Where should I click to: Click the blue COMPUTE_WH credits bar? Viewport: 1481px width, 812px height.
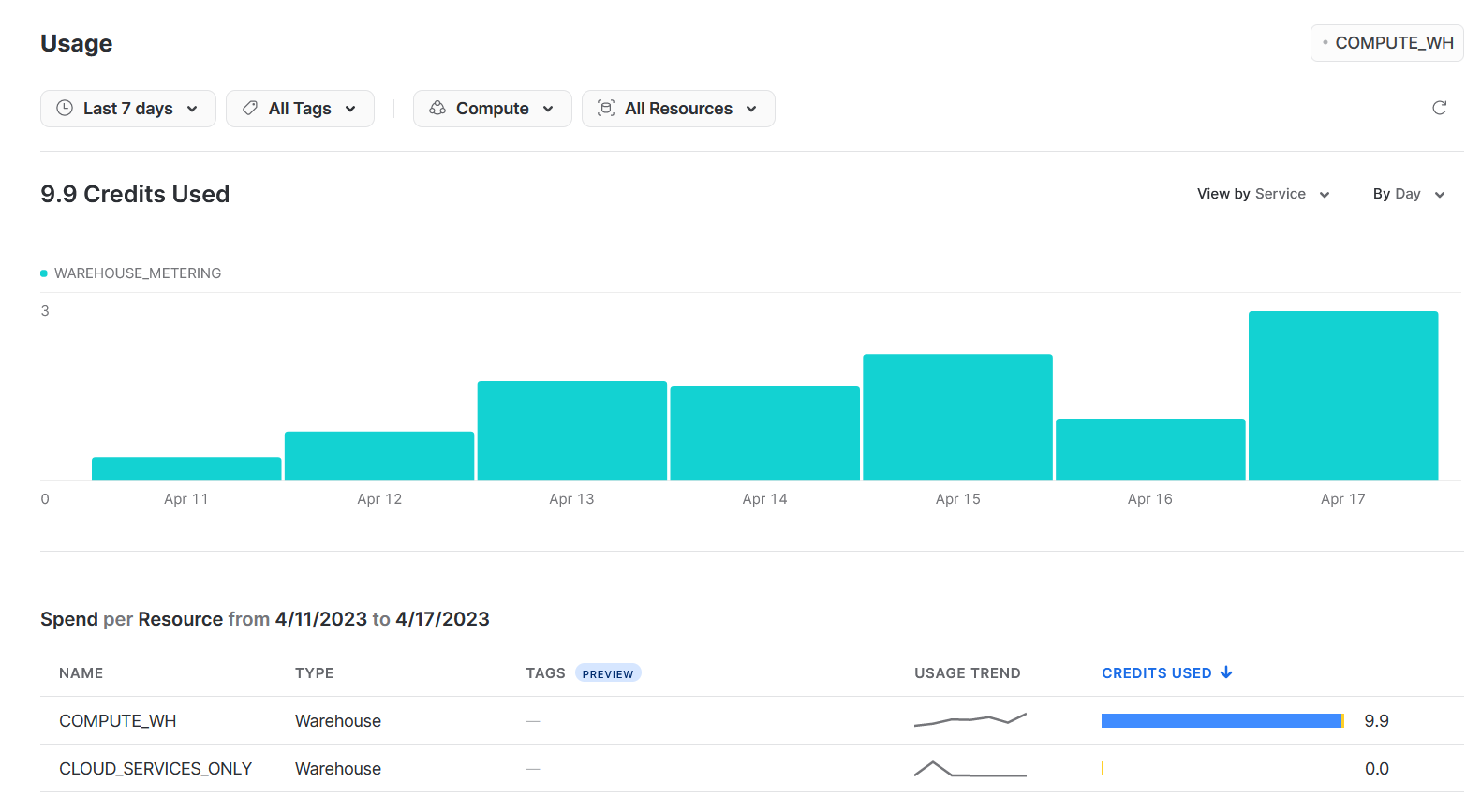1221,721
